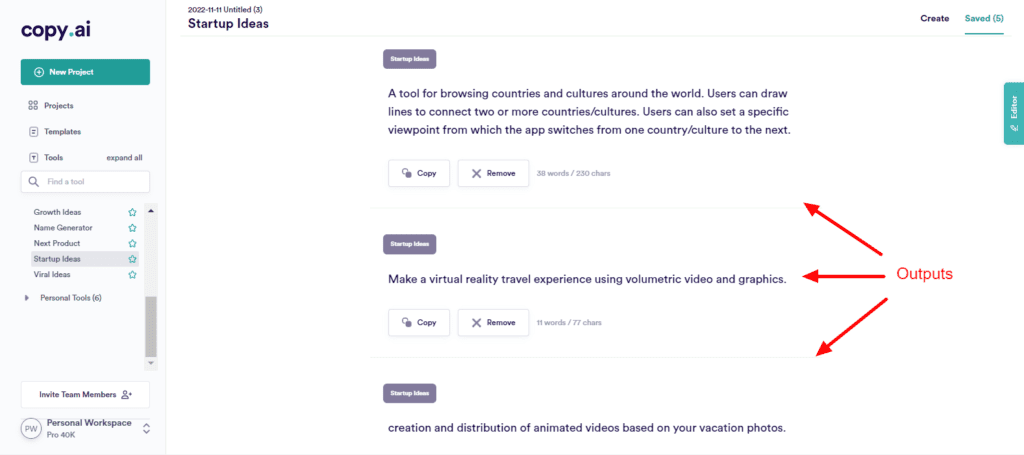Copy the virtual reality travel idea
Viewport: 1024px width, 455px height.
[x=419, y=322]
